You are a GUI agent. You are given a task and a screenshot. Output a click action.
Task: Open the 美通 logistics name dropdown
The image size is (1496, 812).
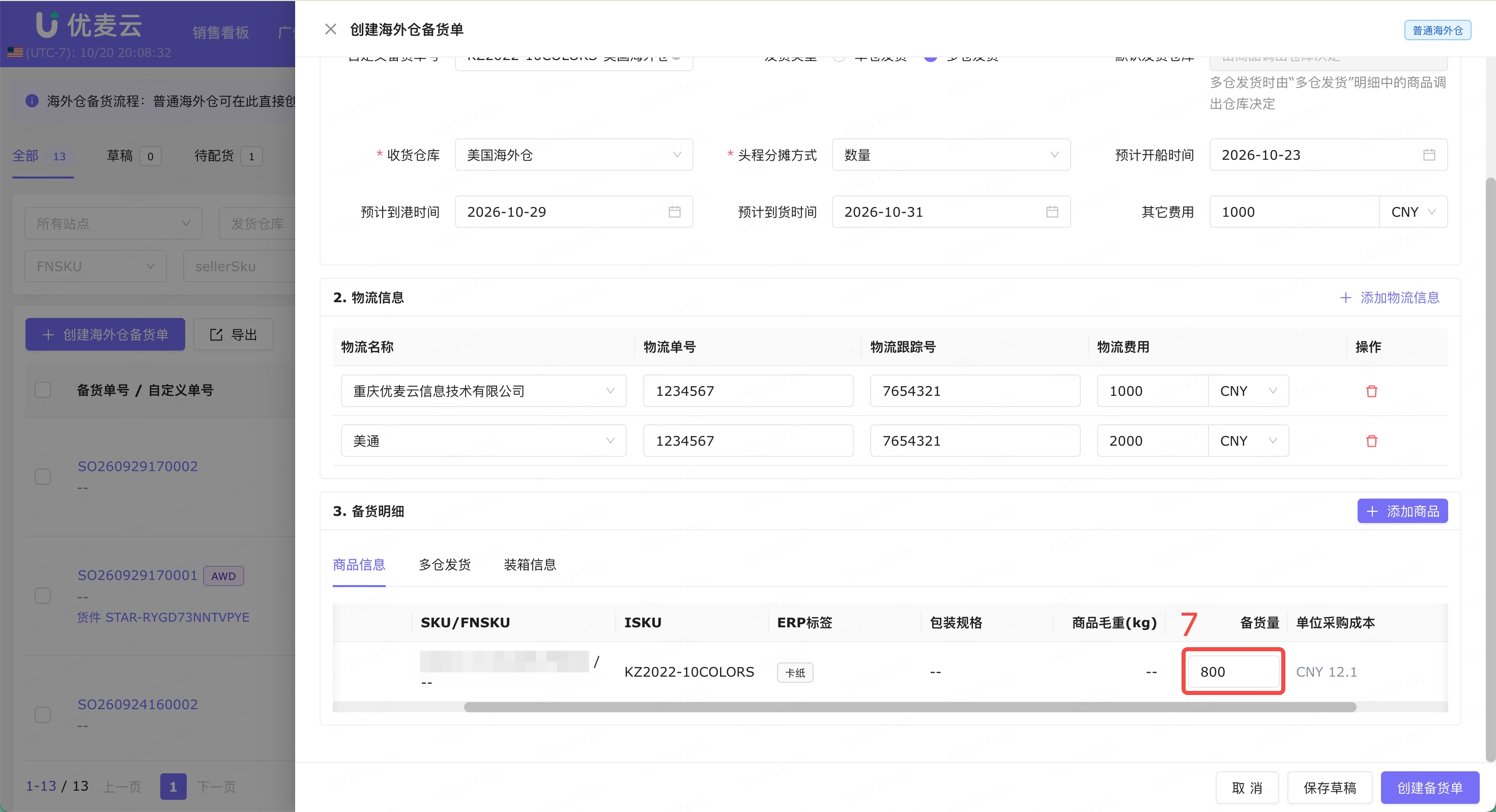483,441
